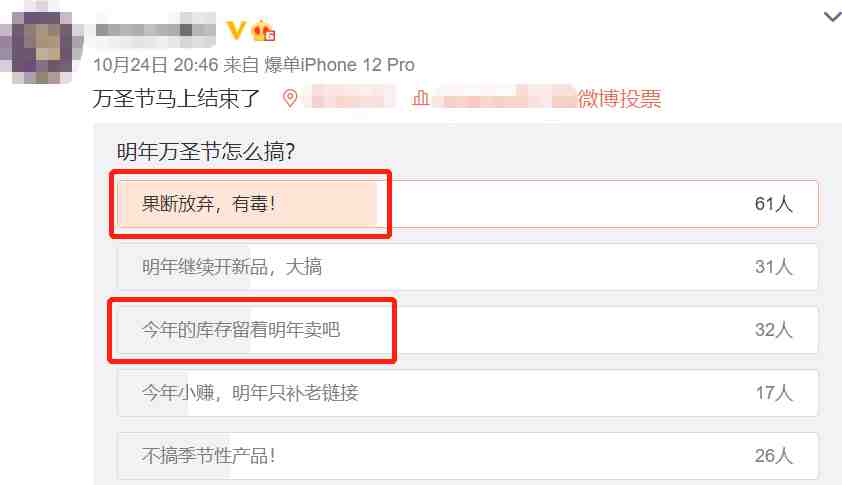Open the post options chevron menu
This screenshot has height=485, width=842.
[x=832, y=17]
